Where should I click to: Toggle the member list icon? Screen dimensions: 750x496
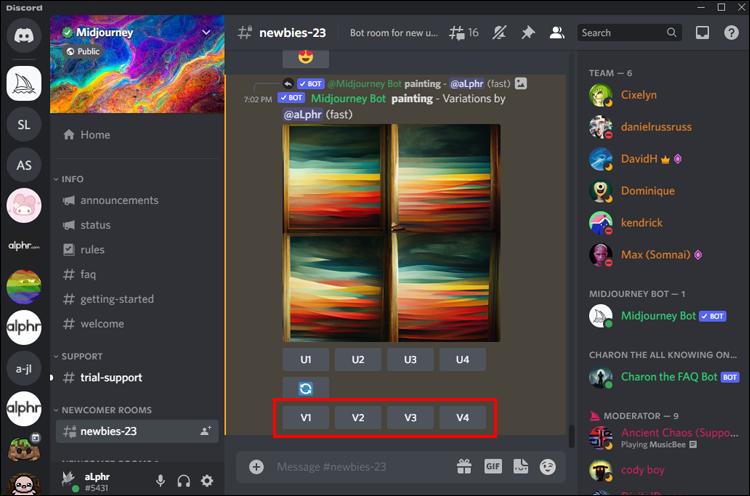tap(556, 33)
